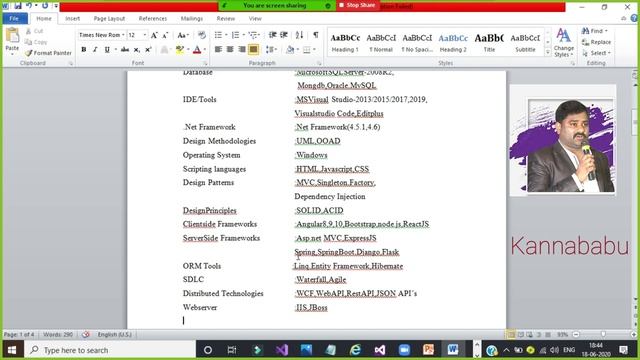Open the Find dropdown
This screenshot has width=640, height=360.
pos(606,31)
